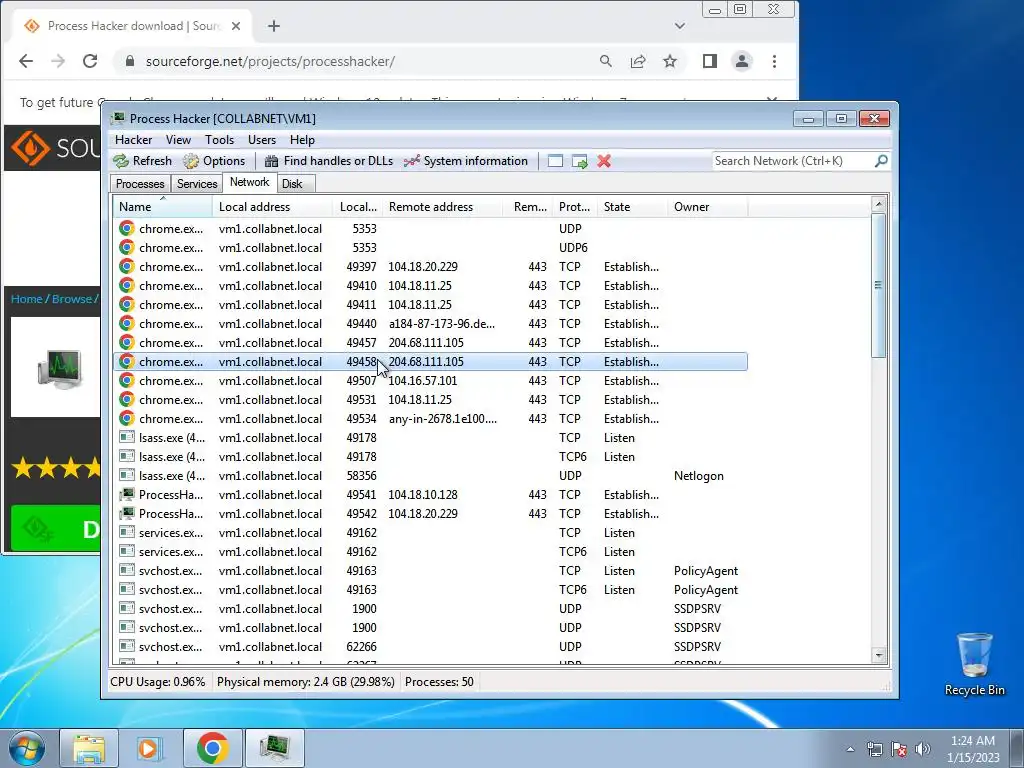Show hidden tray icons arrow
Viewport: 1024px width, 768px height.
[x=850, y=749]
